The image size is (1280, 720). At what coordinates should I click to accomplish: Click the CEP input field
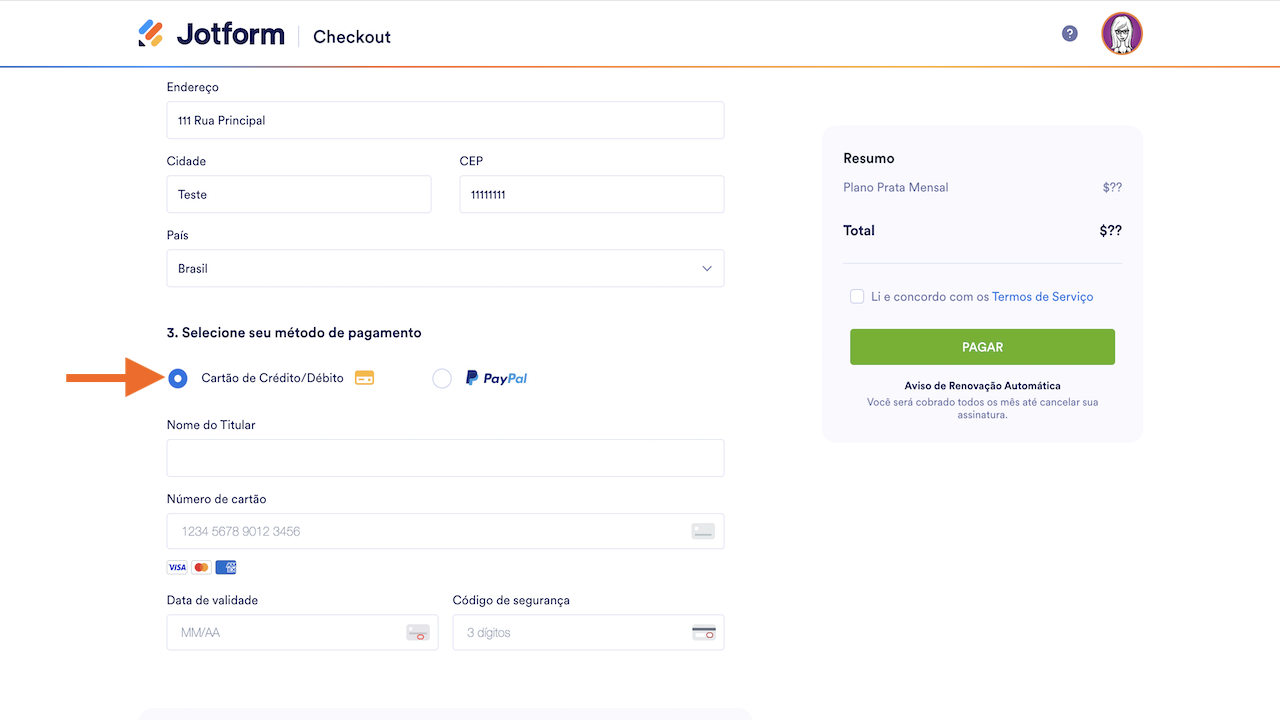[x=591, y=194]
